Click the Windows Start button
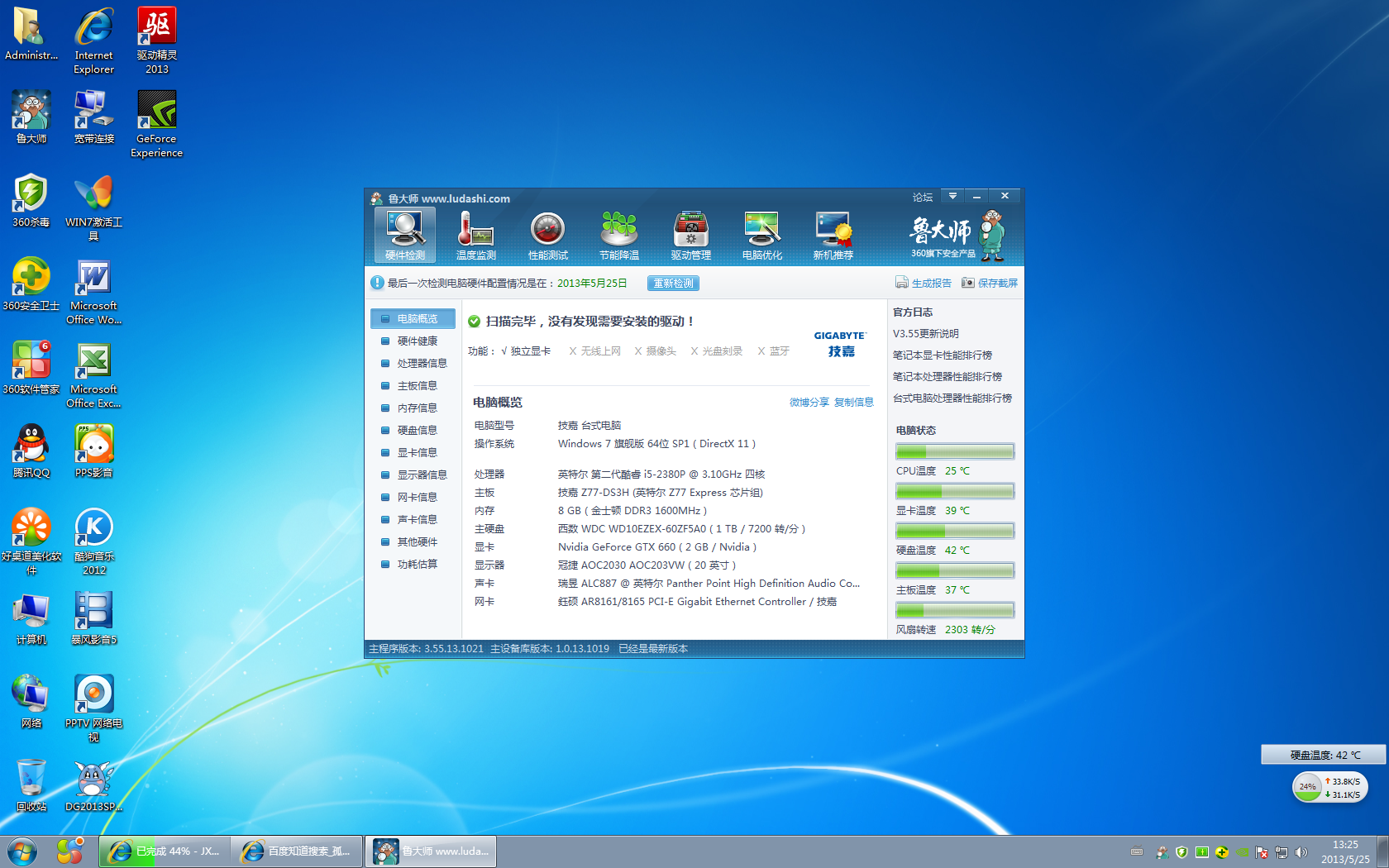The image size is (1389, 868). click(x=22, y=851)
